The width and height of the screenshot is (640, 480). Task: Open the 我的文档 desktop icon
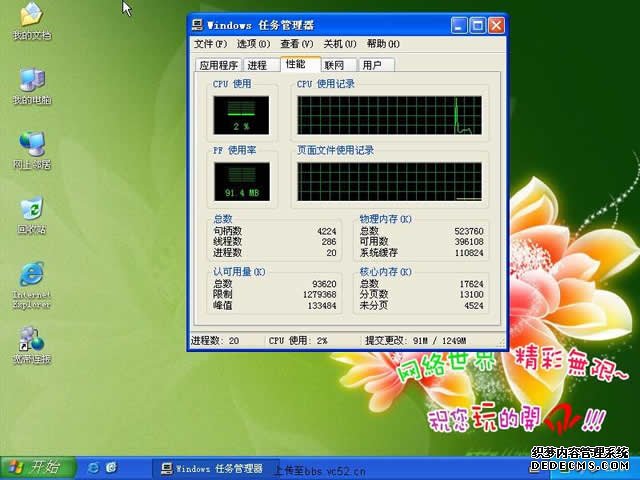click(32, 21)
